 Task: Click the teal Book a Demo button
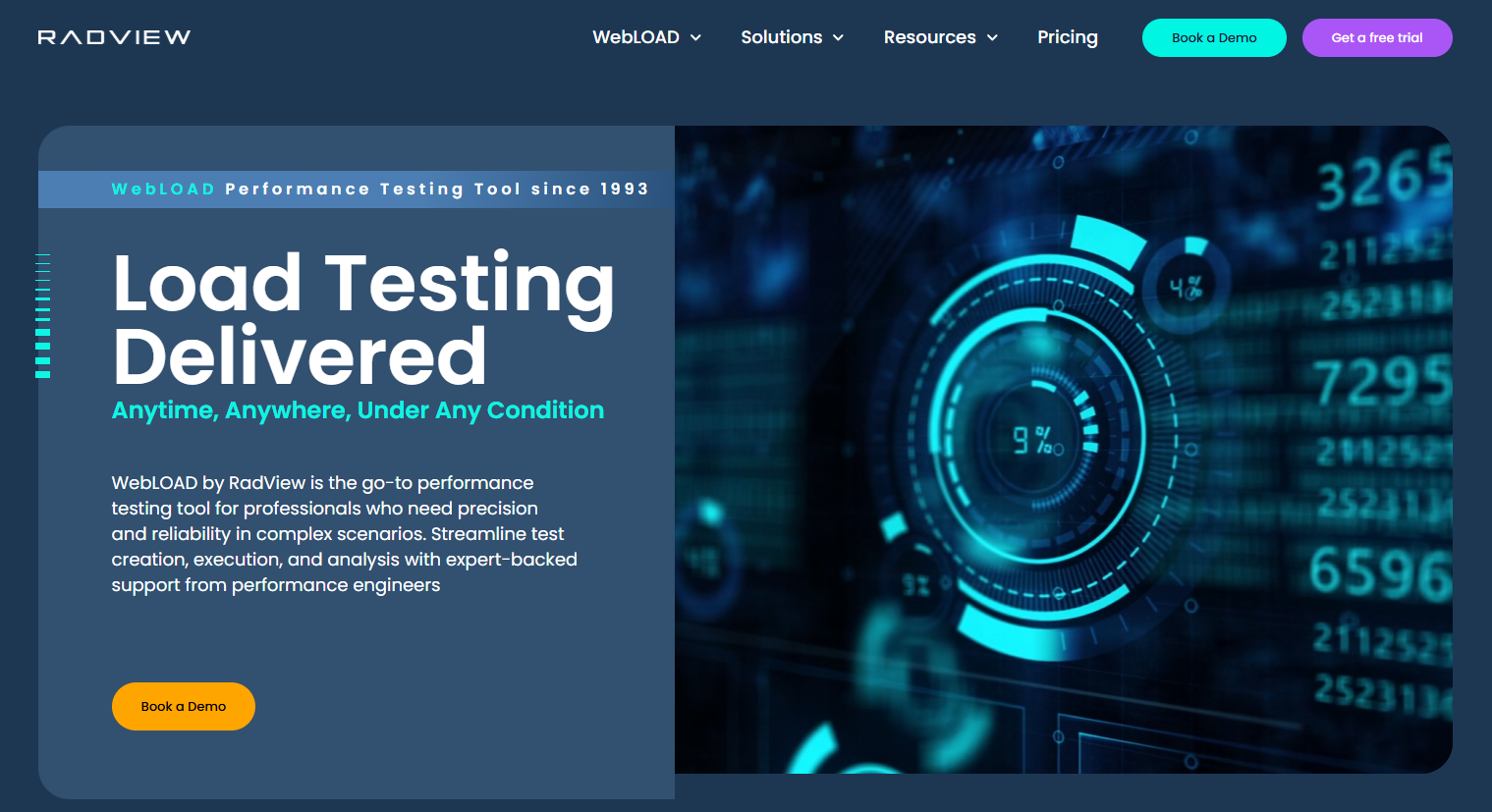coord(1214,37)
